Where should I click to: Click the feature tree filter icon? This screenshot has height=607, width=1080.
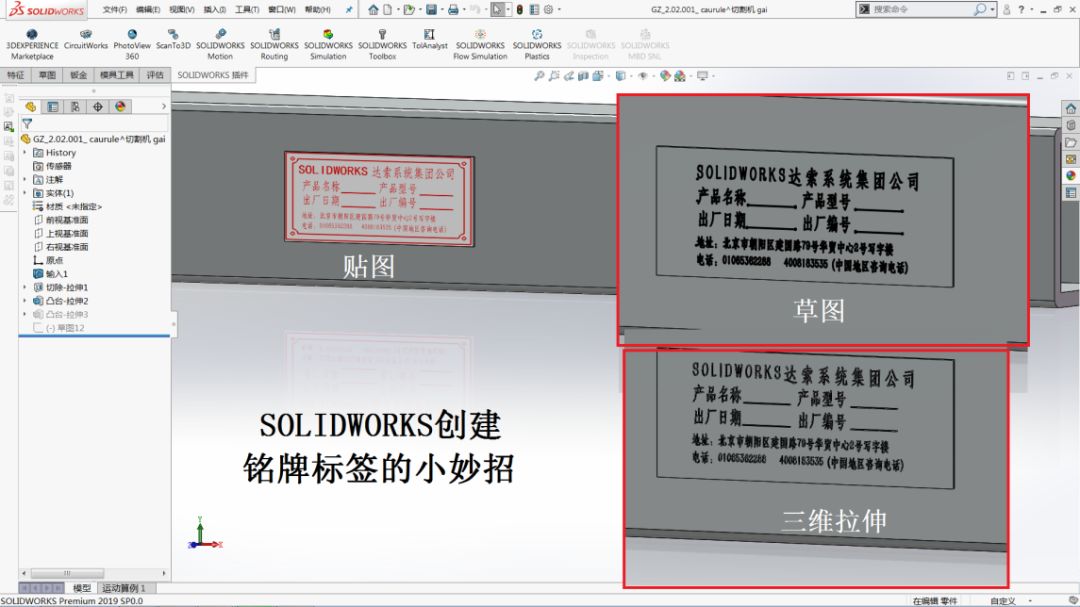pyautogui.click(x=27, y=124)
